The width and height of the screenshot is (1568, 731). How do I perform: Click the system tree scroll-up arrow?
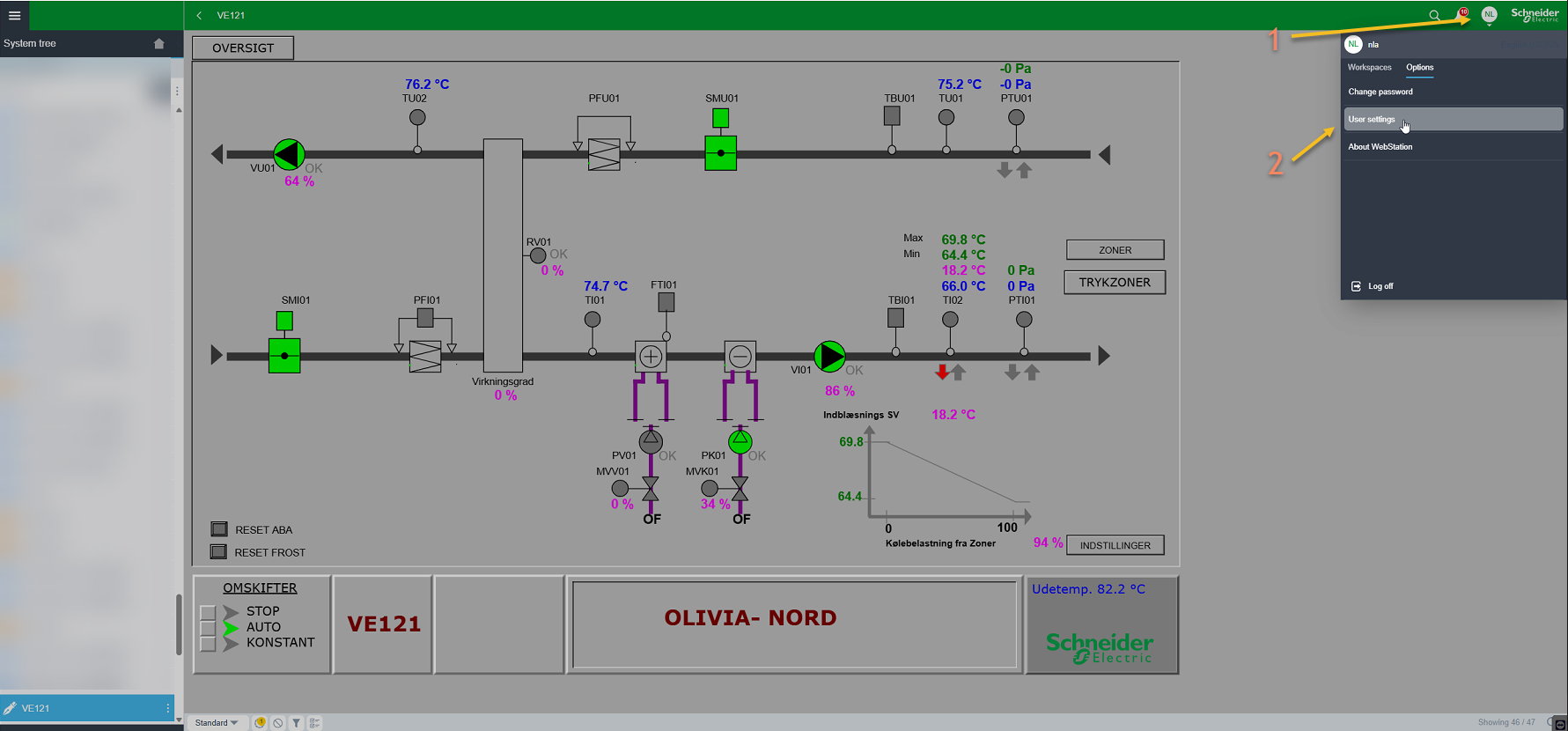[179, 110]
